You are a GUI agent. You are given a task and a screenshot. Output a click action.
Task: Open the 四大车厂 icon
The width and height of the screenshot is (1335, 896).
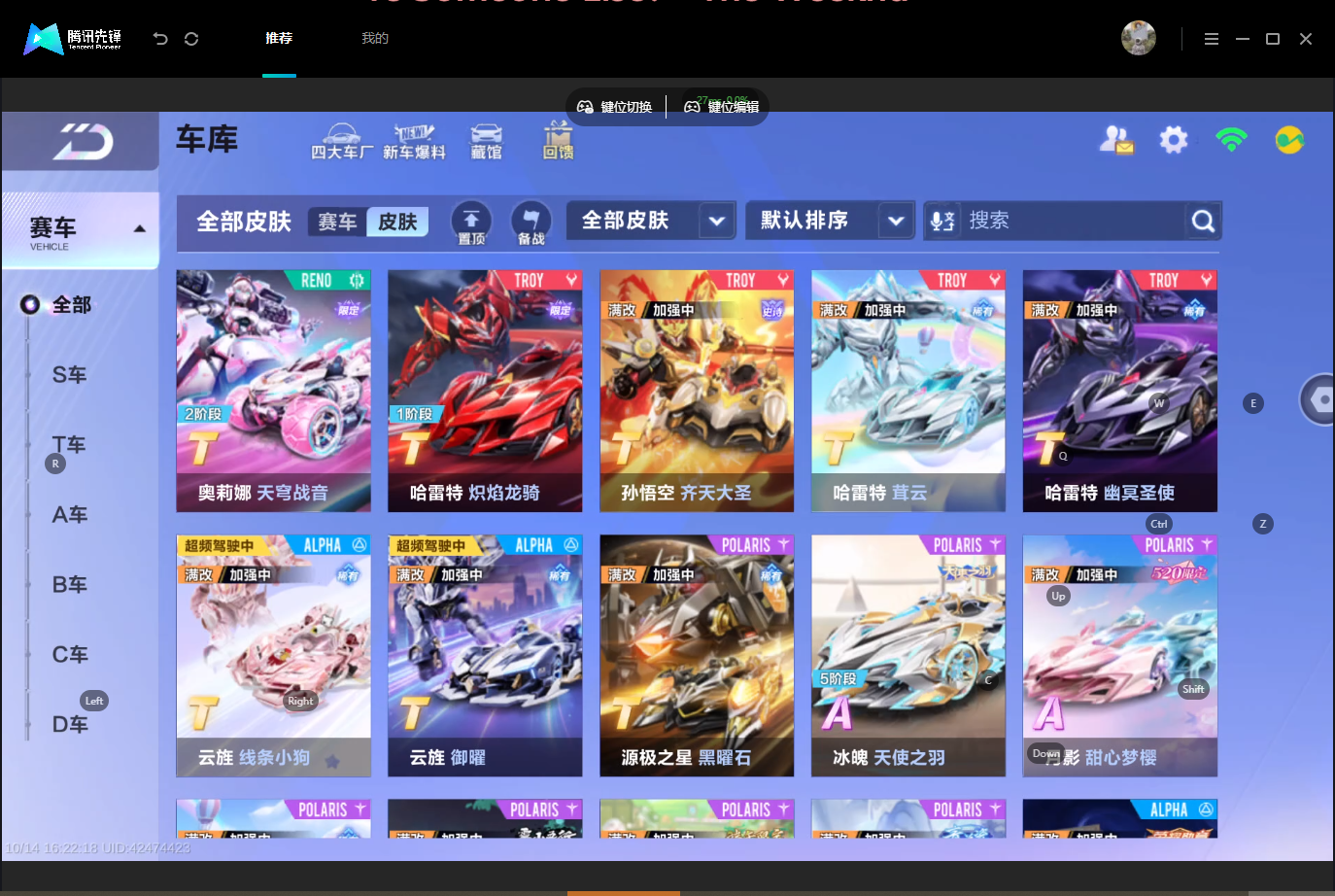(342, 142)
